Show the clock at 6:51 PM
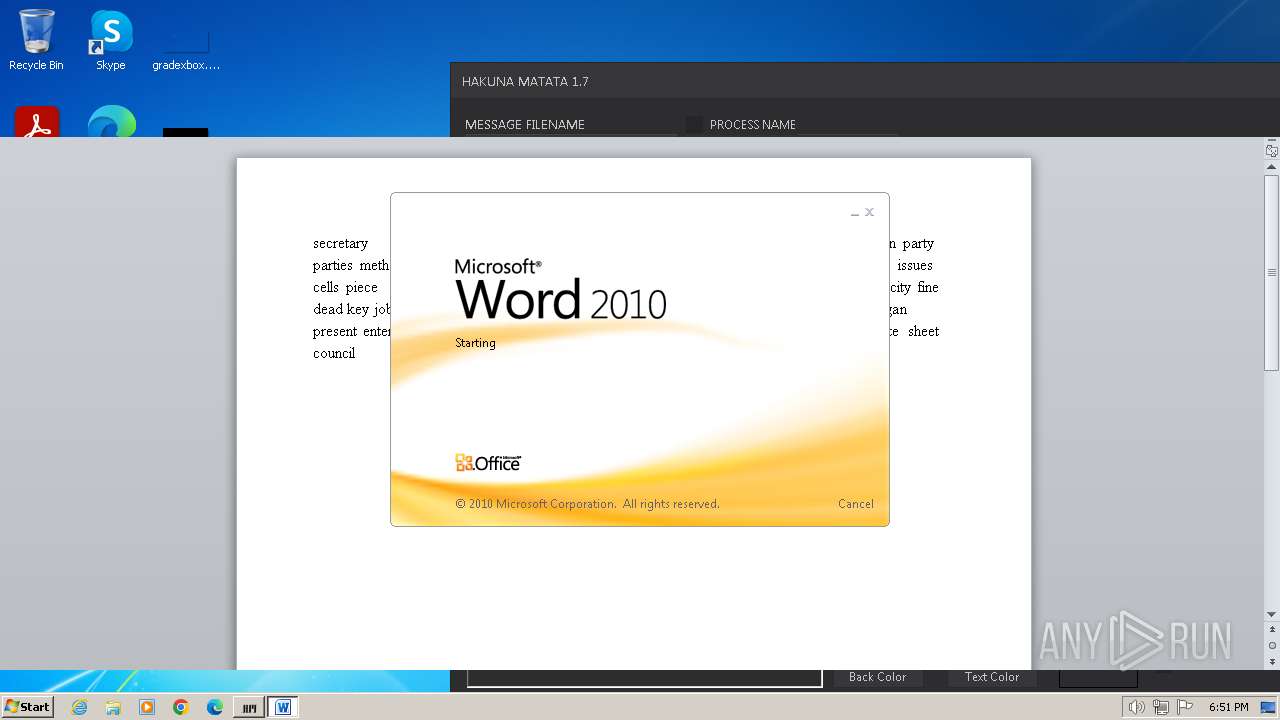 point(1228,707)
